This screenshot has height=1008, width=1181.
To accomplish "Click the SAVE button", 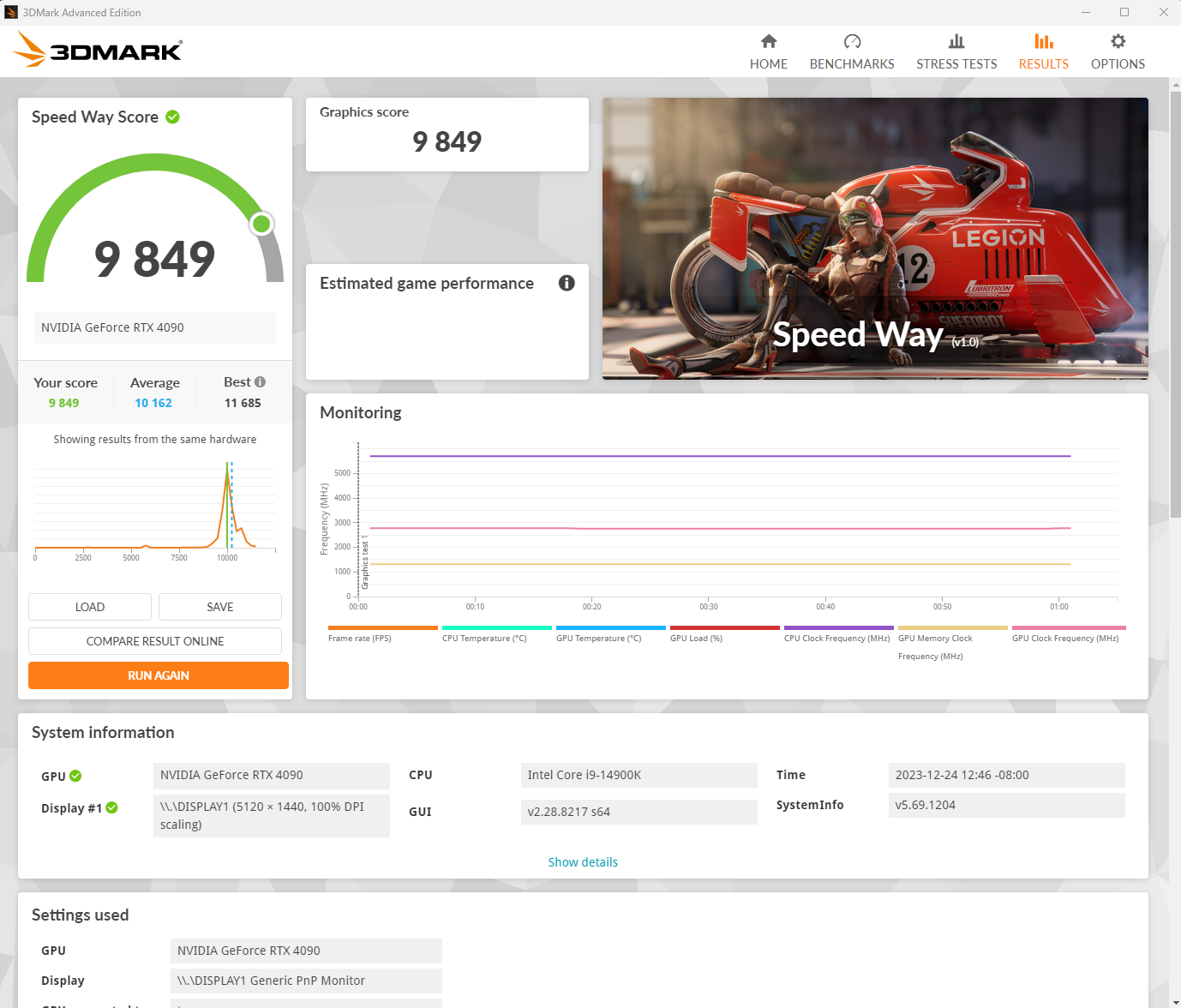I will (x=220, y=607).
